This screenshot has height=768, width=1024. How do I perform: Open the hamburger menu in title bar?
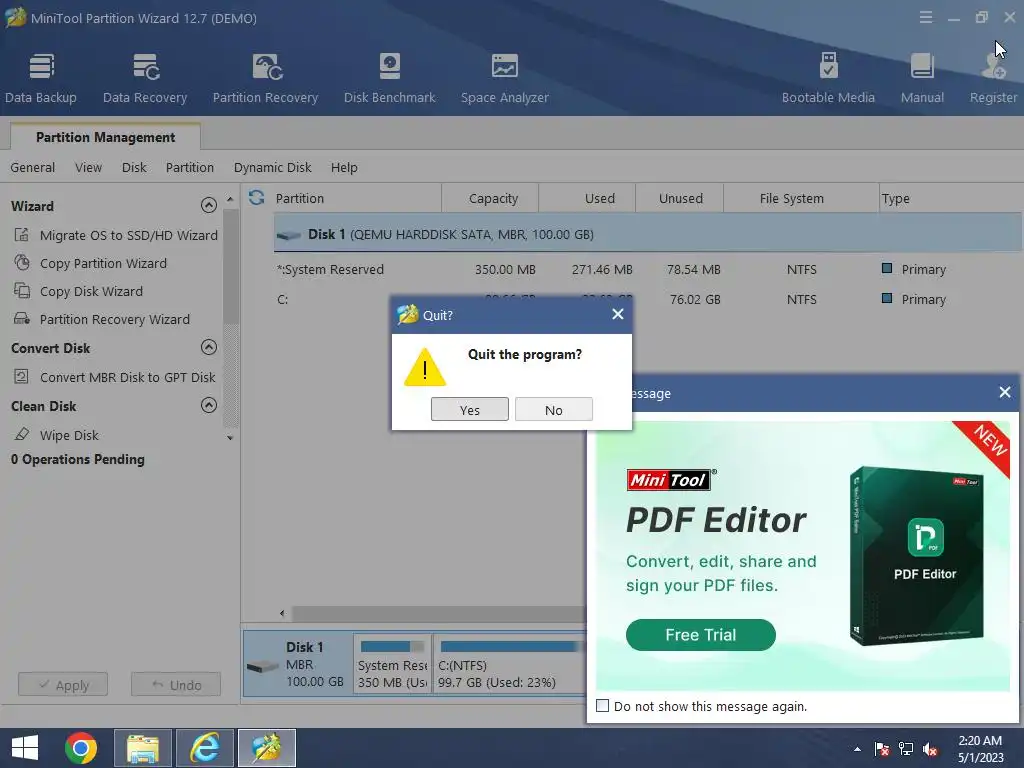pos(925,18)
